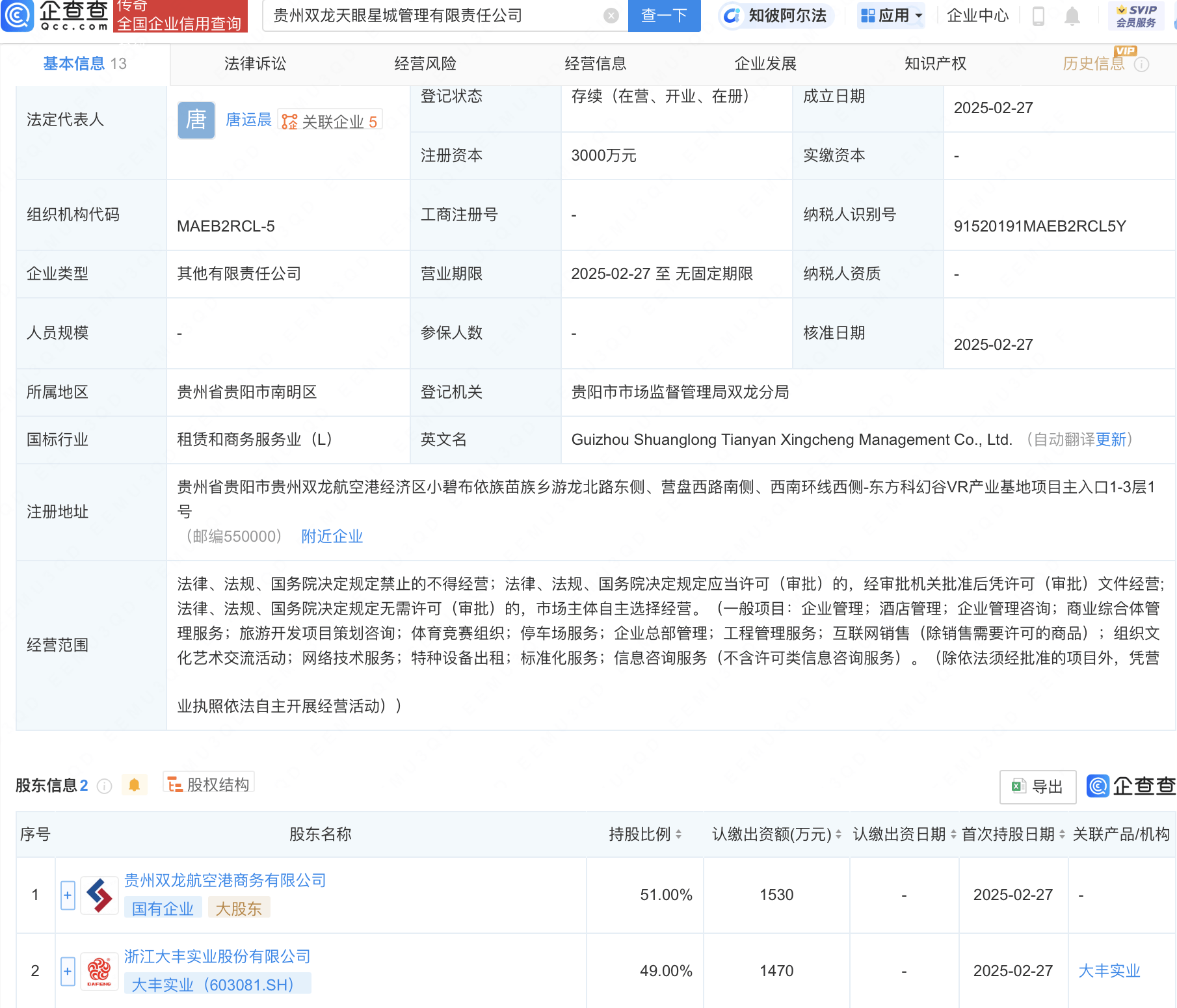Click 更新 next to the English name

(x=1111, y=440)
